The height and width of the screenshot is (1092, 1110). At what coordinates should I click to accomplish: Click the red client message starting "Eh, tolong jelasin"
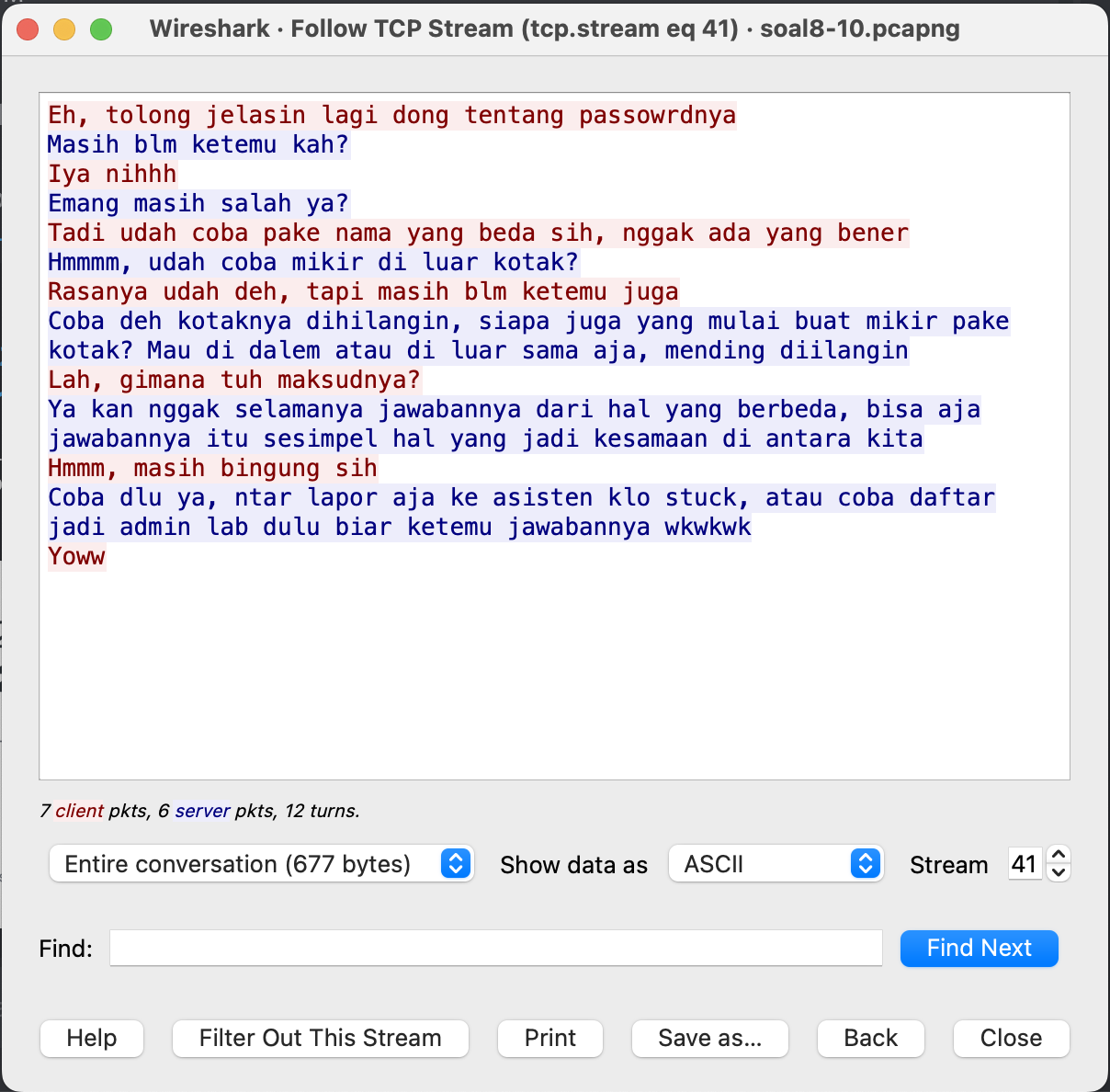tap(391, 115)
